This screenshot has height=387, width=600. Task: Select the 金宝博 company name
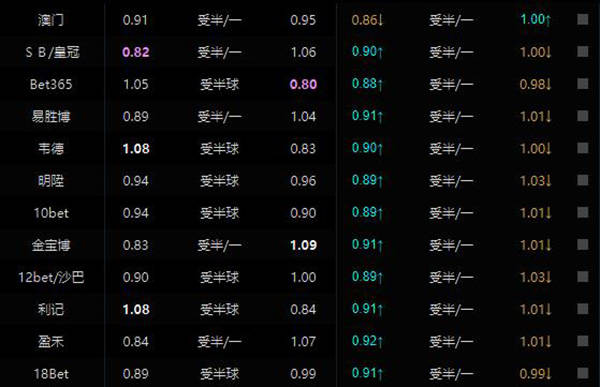point(51,245)
